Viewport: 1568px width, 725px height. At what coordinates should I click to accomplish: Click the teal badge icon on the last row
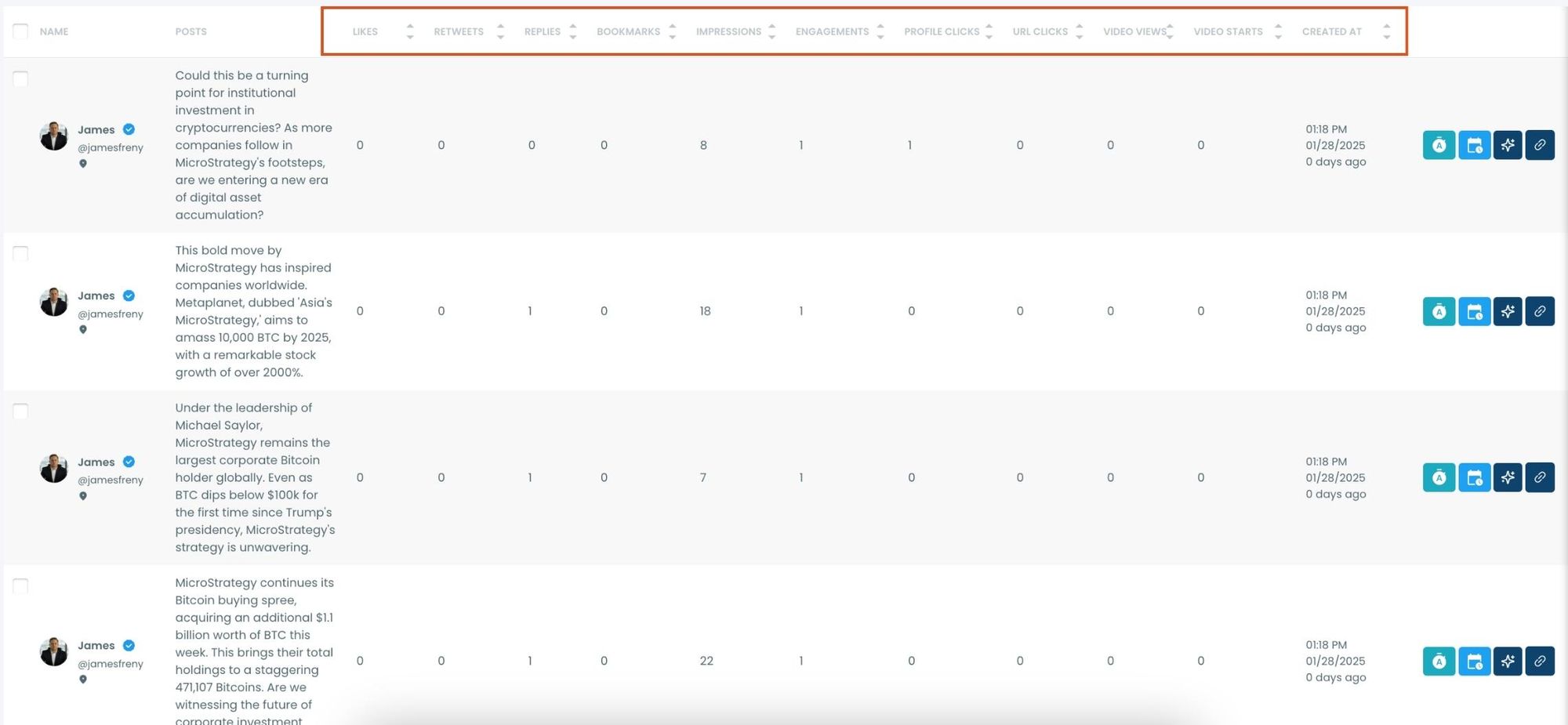1439,661
